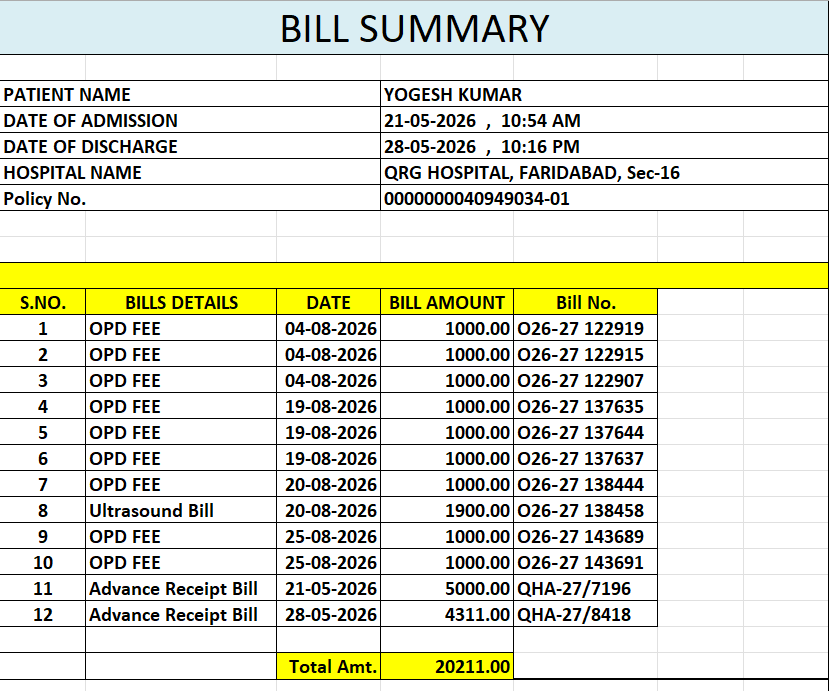
Task: Click the BILL AMOUNT column header
Action: point(447,302)
